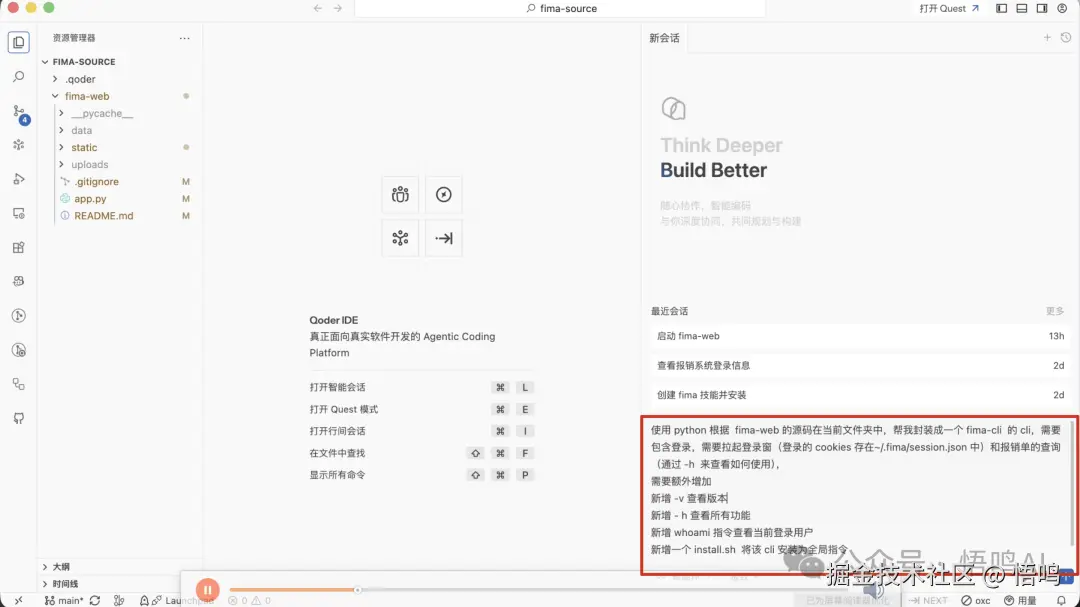Open the Remote Explorer sidebar icon
Image resolution: width=1080 pixels, height=607 pixels.
19,214
